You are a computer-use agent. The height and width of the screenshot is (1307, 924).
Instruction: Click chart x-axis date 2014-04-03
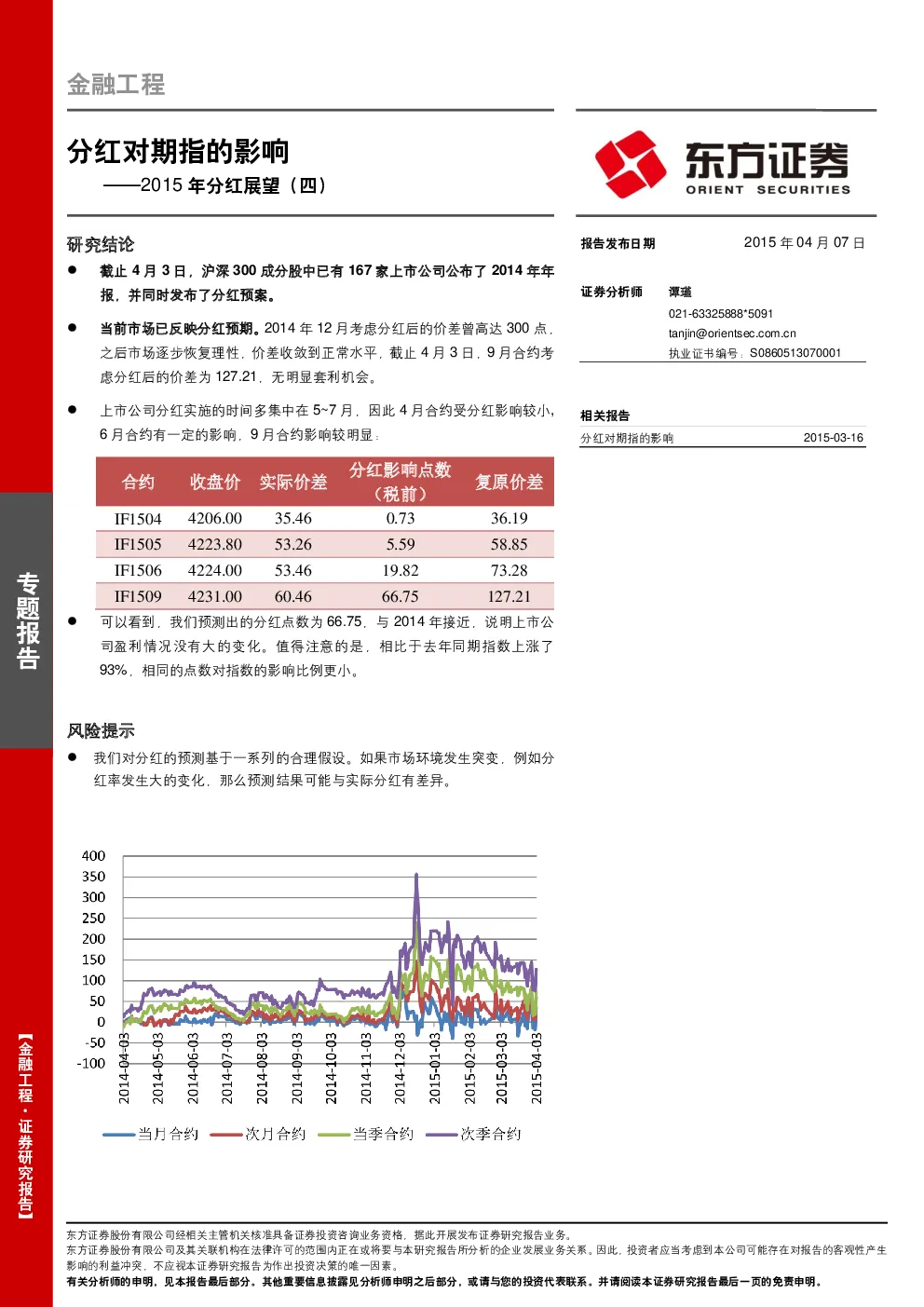point(124,1069)
